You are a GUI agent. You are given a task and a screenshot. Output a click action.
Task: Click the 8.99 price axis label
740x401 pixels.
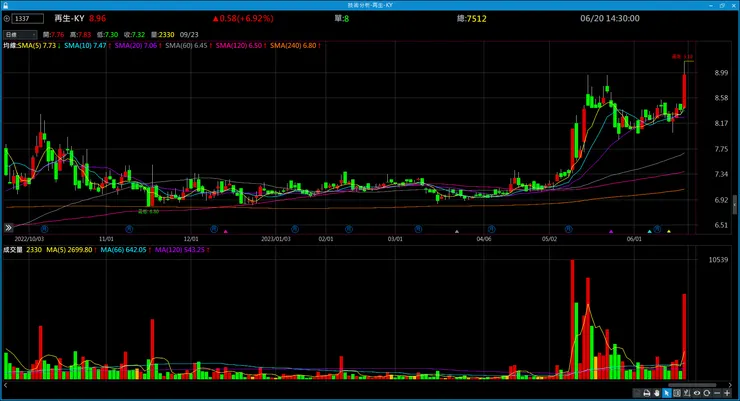[721, 73]
